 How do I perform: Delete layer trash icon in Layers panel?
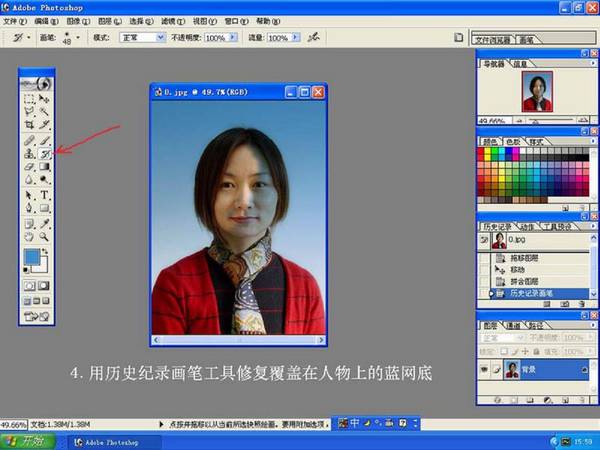point(582,400)
